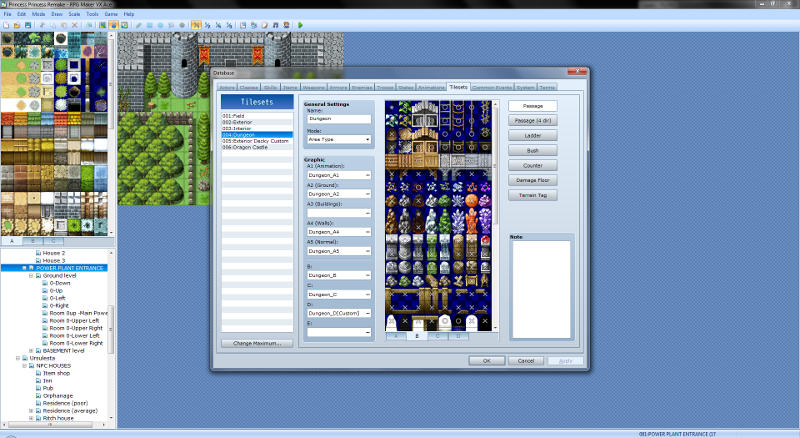
Task: Open the Character Generator toolbar icon
Action: click(286, 25)
